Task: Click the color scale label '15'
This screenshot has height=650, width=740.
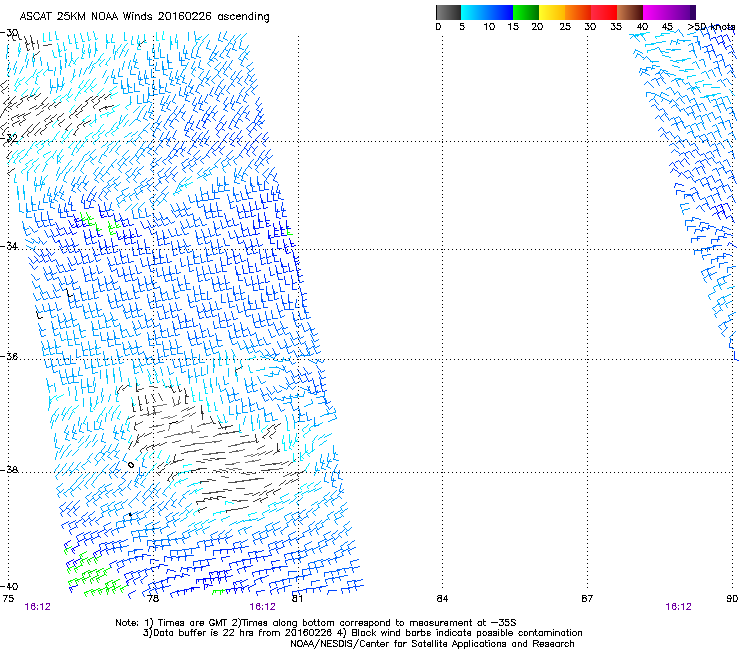Action: 513,27
